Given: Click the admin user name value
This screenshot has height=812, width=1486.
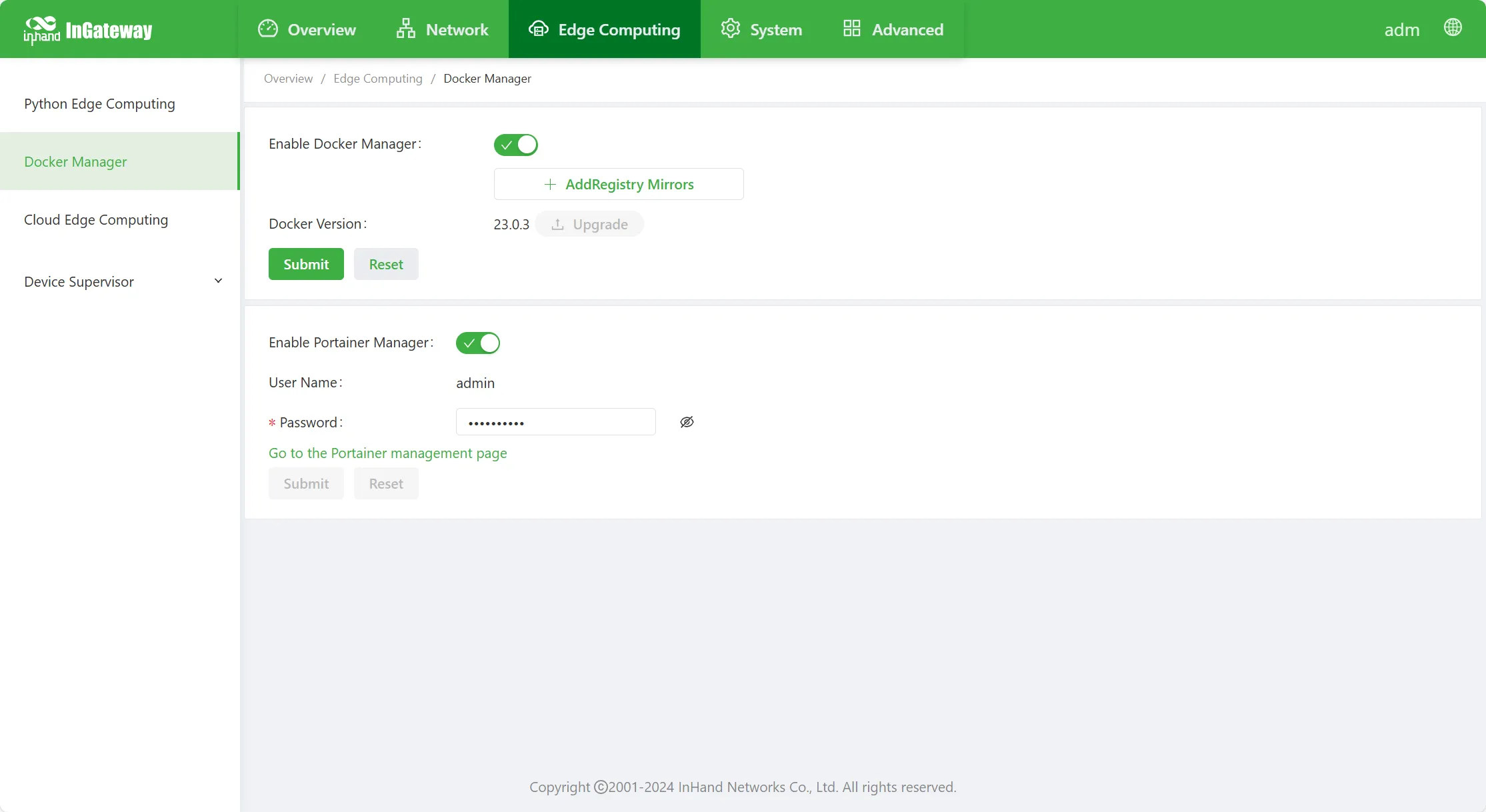Looking at the screenshot, I should pyautogui.click(x=475, y=383).
